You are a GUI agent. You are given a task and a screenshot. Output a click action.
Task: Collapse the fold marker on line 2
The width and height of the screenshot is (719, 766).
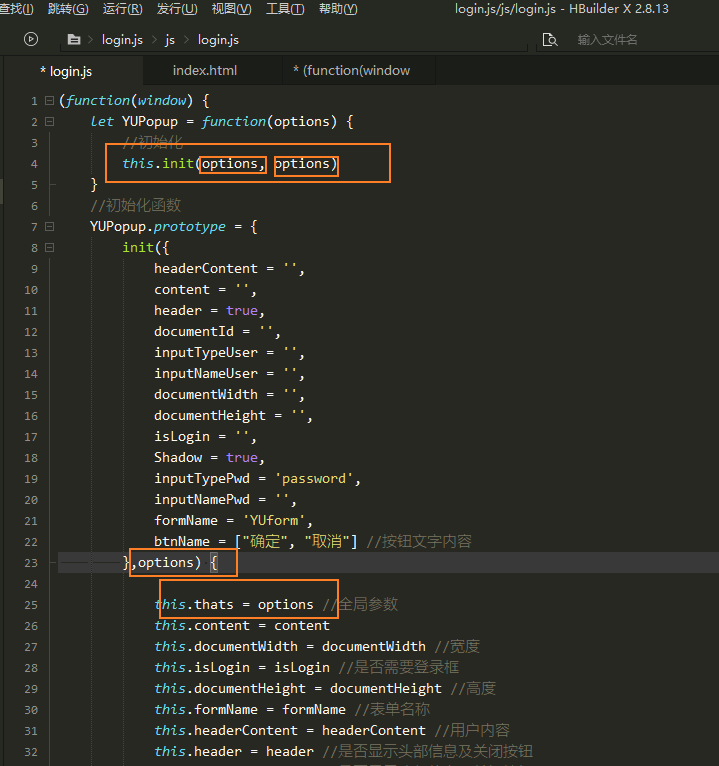[x=49, y=122]
